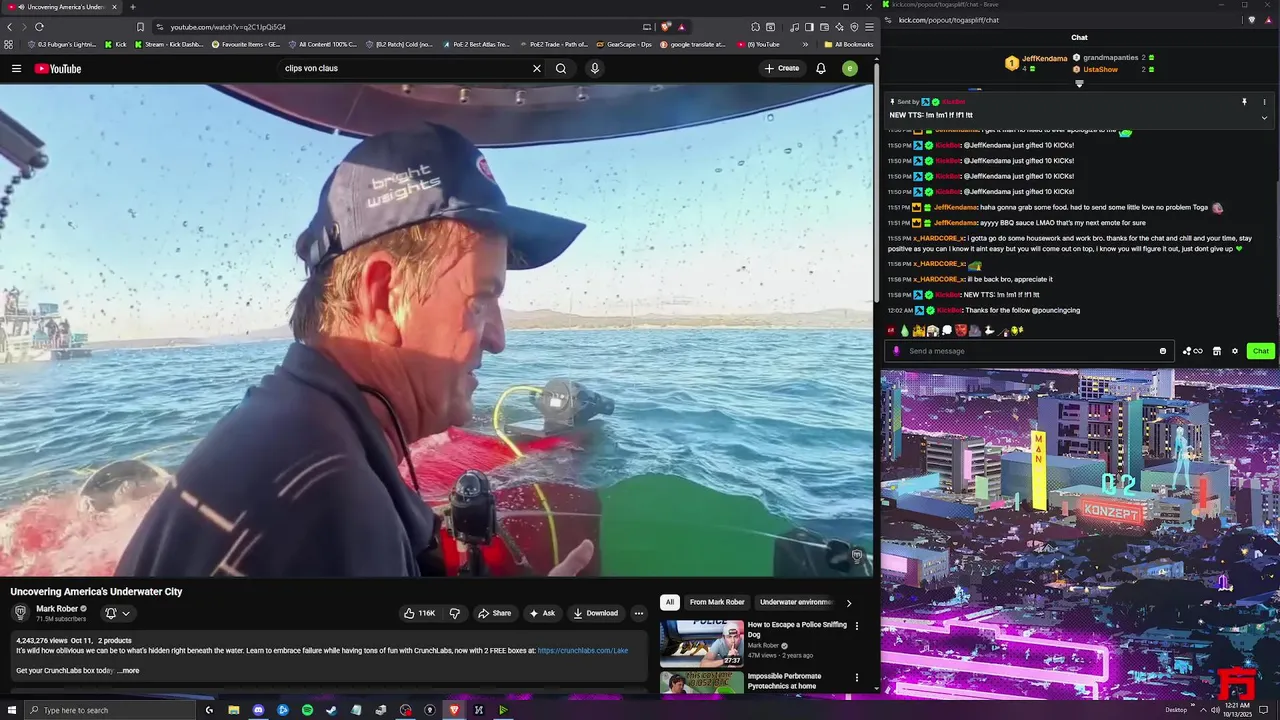Viewport: 1280px width, 720px height.
Task: Focus the Kick 'Send a message' field
Action: [1028, 351]
